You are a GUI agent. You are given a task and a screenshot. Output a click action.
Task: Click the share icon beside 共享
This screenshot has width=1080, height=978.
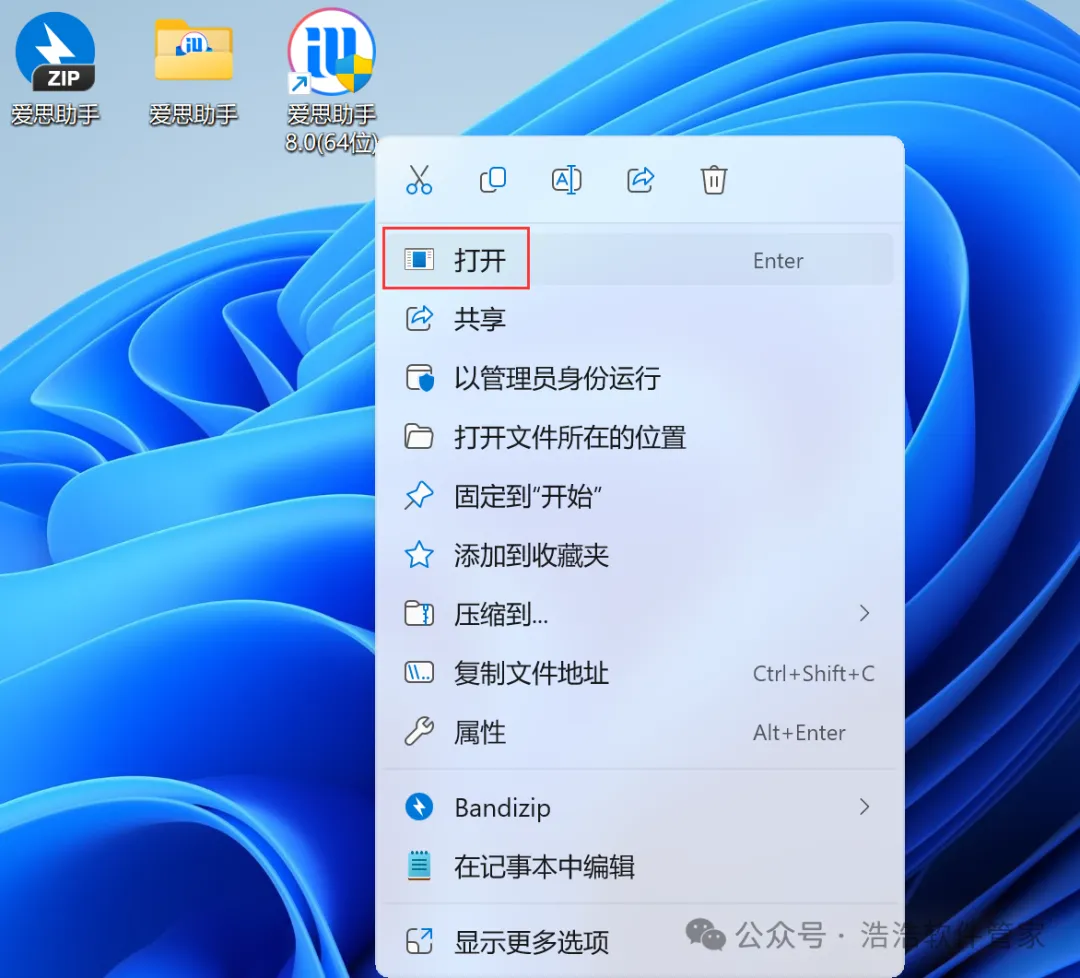(x=419, y=318)
